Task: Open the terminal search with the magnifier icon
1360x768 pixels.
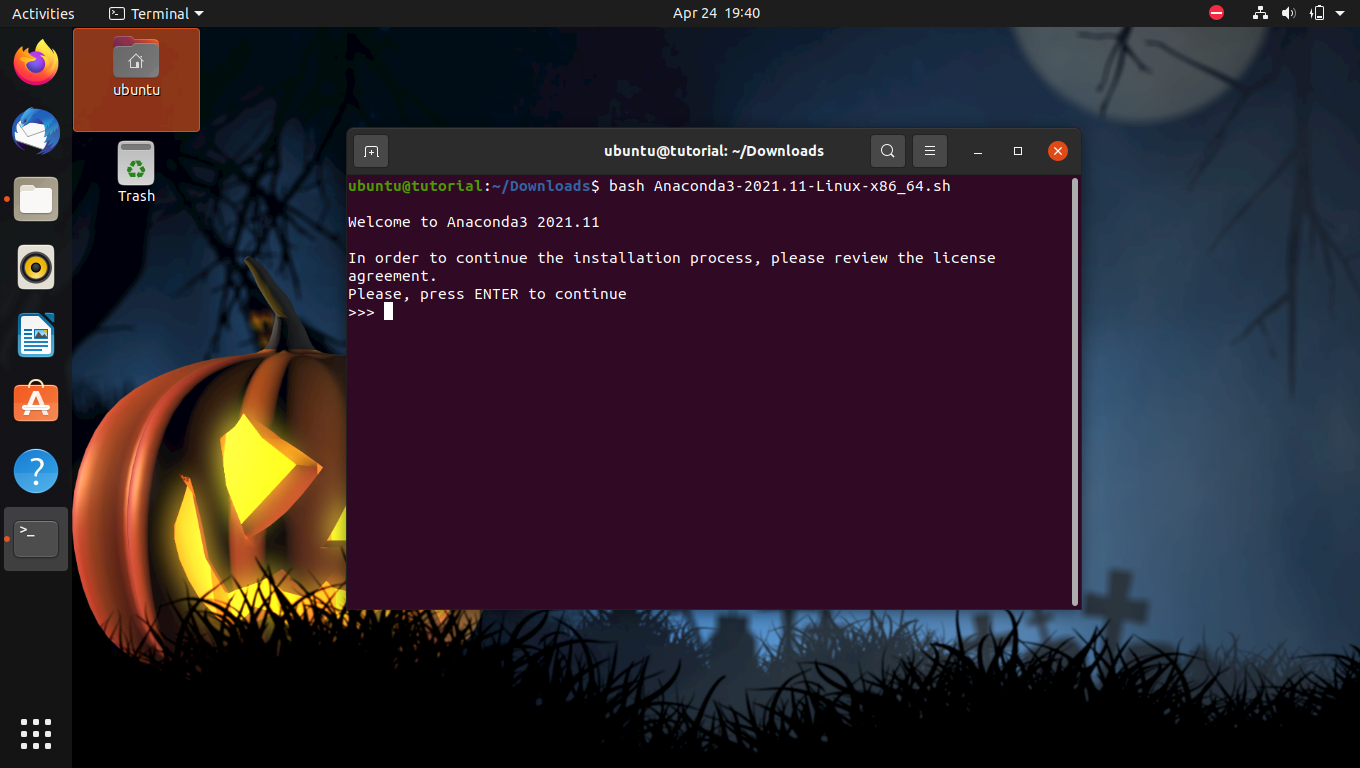Action: tap(887, 151)
